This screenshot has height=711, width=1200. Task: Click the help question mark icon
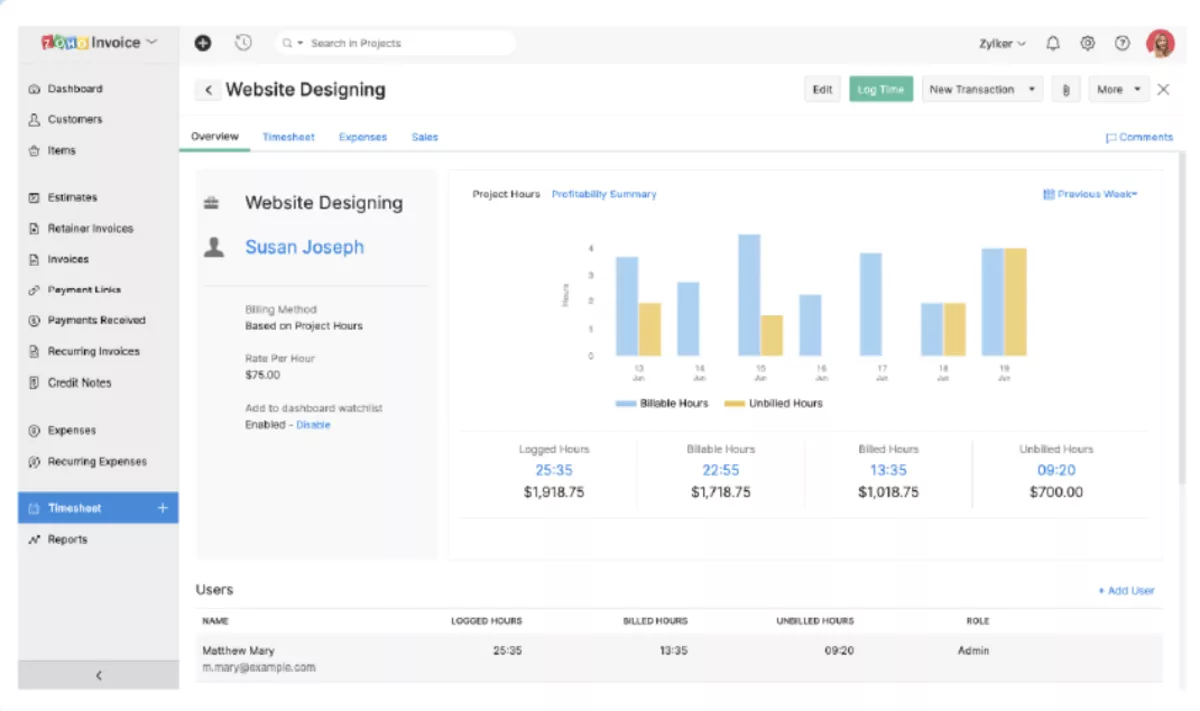tap(1122, 44)
